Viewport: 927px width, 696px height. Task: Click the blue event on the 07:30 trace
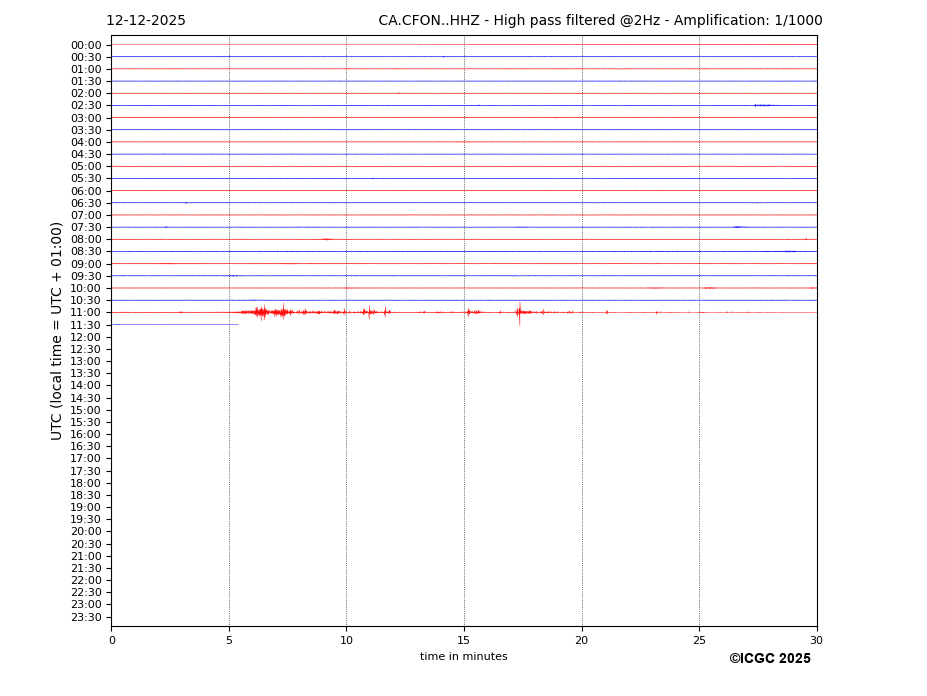coord(737,227)
